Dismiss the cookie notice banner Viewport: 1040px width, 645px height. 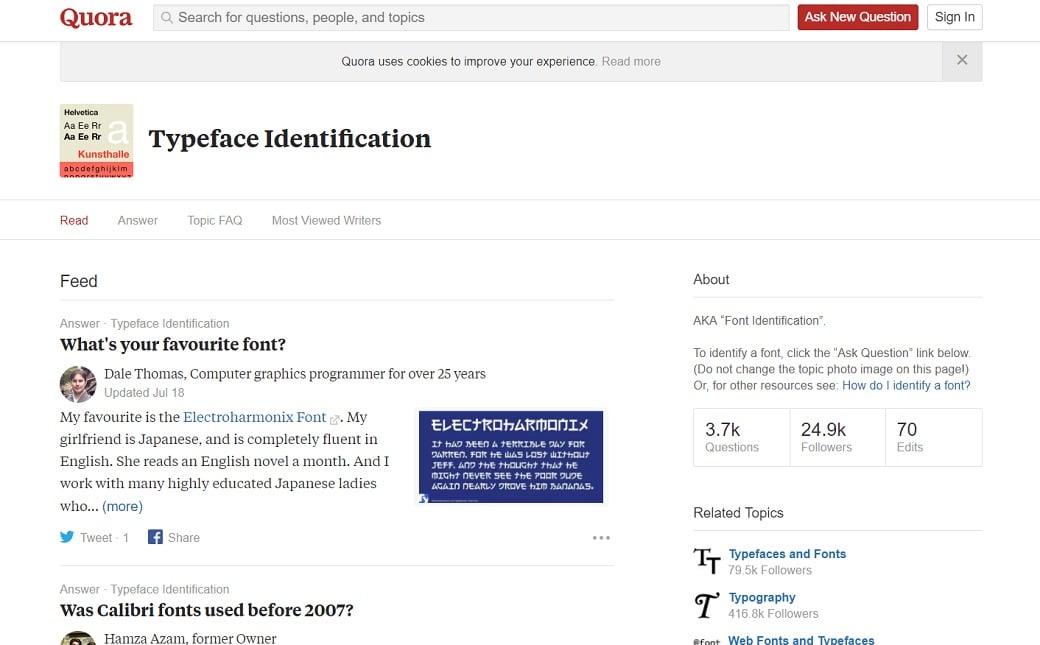pyautogui.click(x=961, y=61)
